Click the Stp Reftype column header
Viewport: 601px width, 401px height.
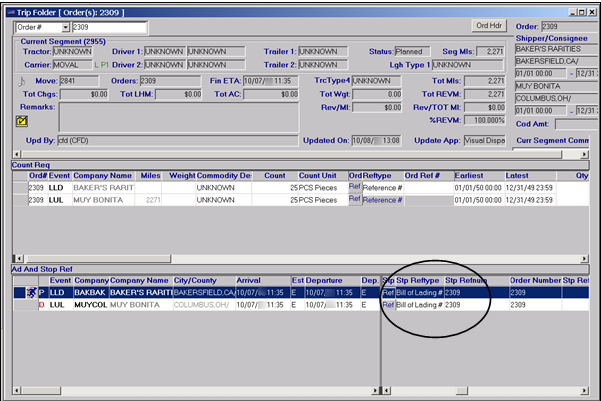coord(419,281)
